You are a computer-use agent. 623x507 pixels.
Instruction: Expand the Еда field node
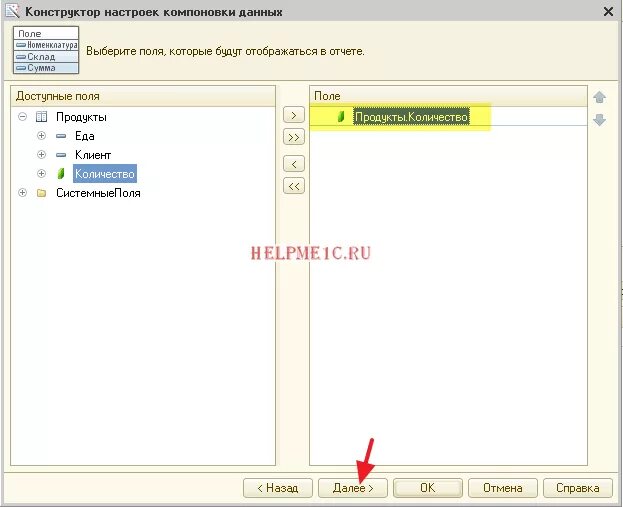tap(41, 135)
